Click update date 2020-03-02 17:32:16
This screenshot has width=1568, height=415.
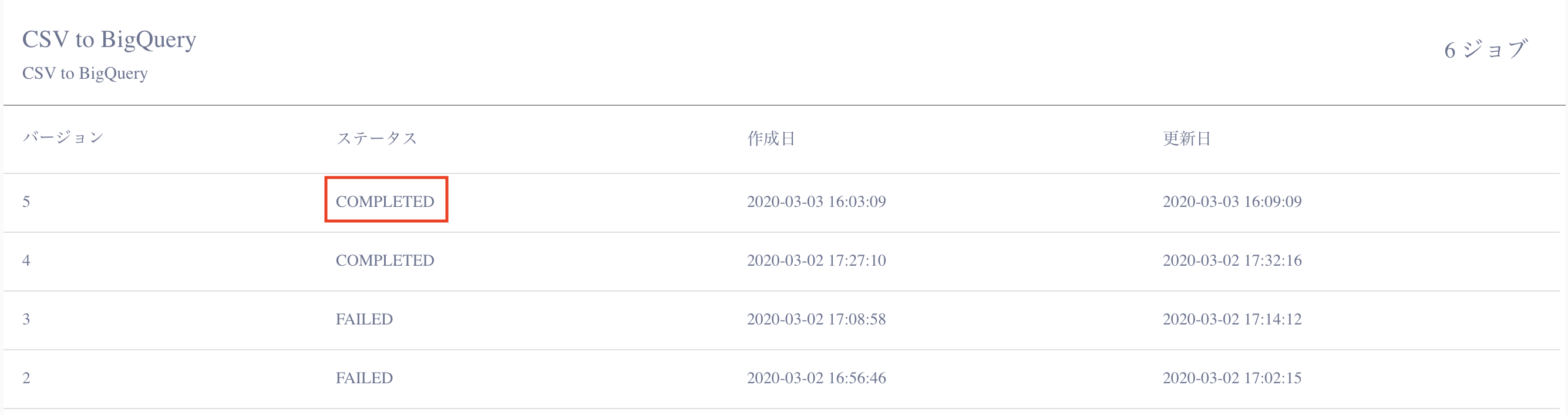1232,261
